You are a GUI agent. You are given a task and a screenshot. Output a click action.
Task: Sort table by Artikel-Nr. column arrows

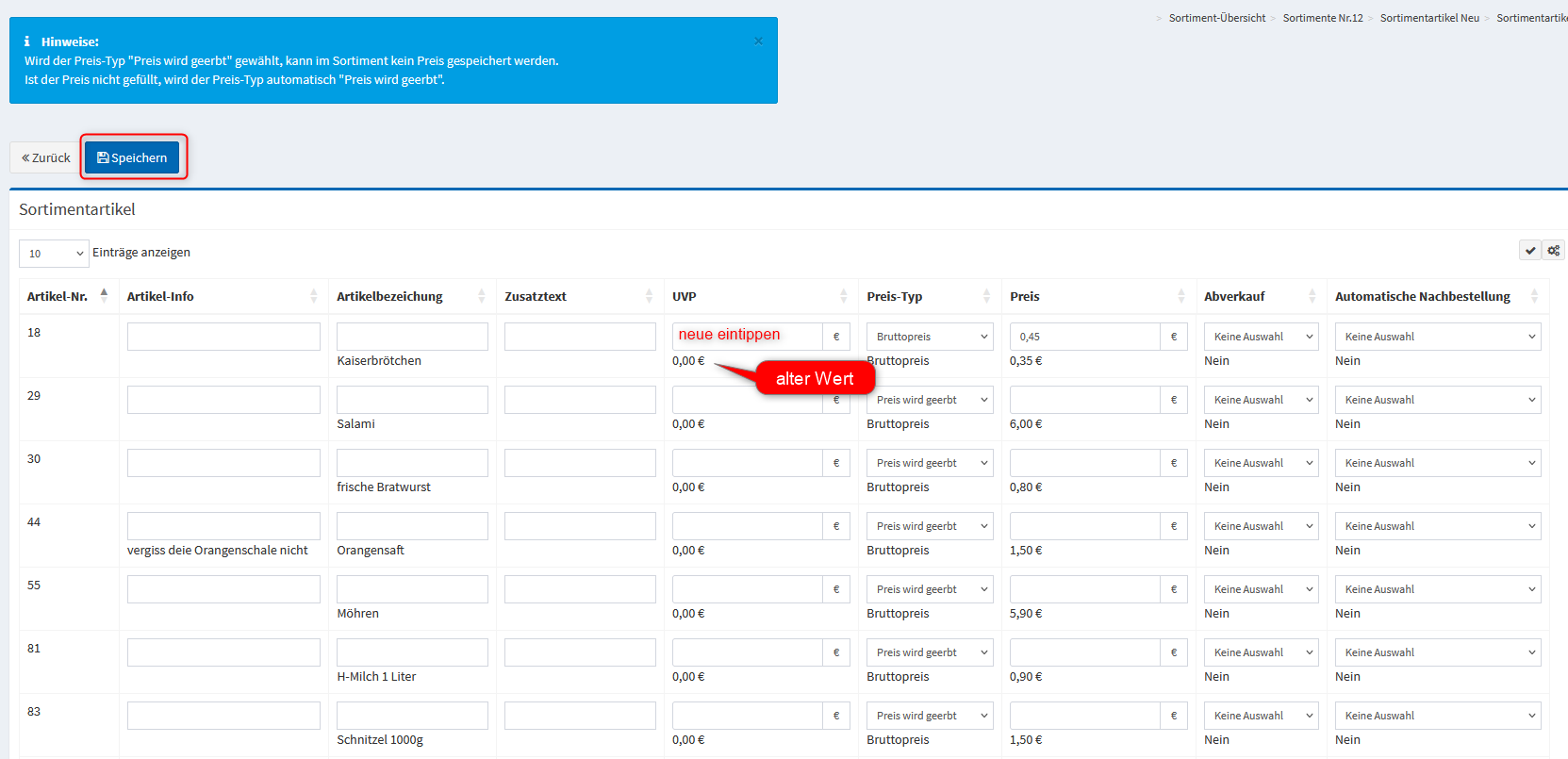click(104, 296)
